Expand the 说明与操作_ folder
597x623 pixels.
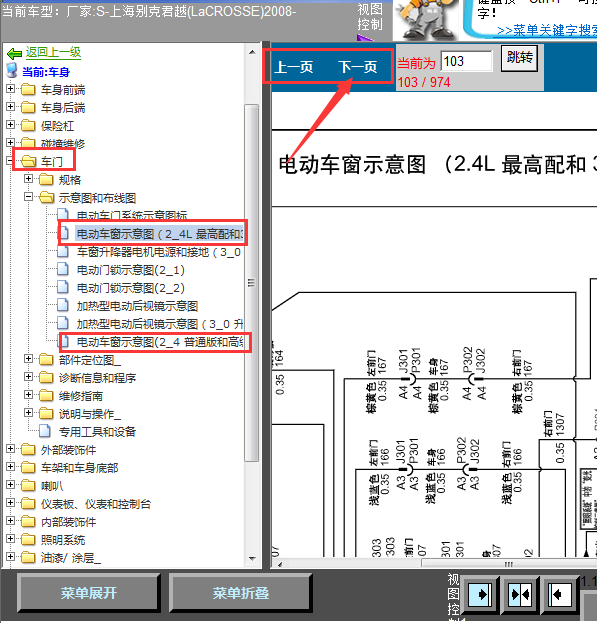tap(28, 412)
